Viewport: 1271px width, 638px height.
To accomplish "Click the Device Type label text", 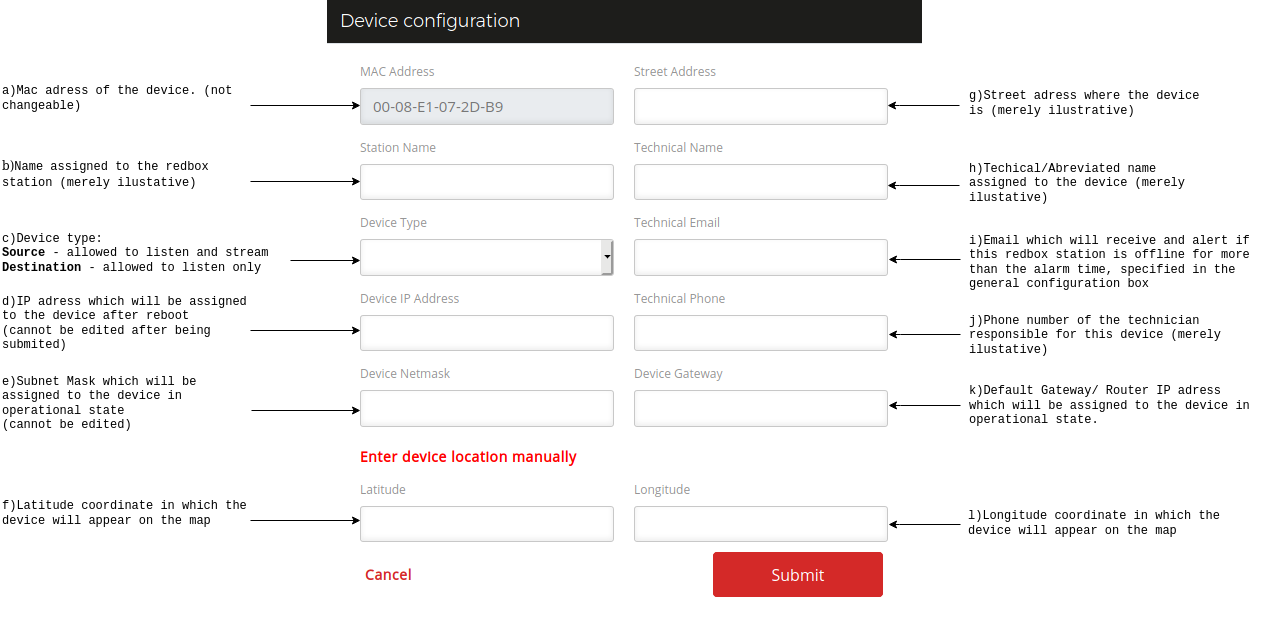I will click(393, 223).
